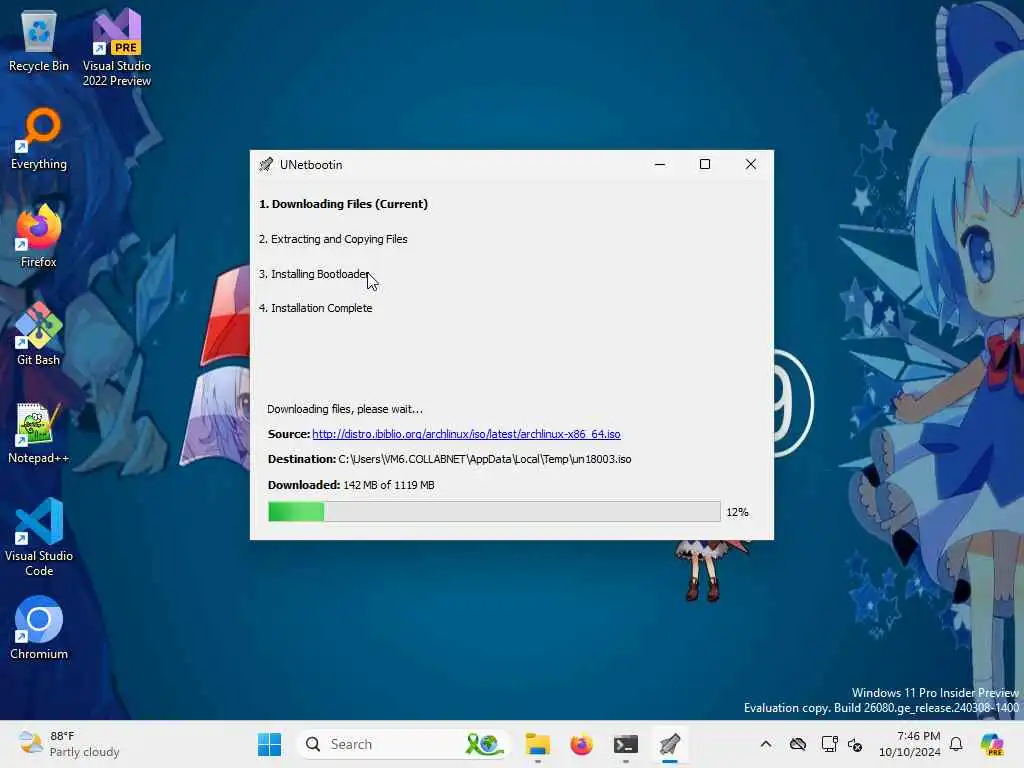The height and width of the screenshot is (768, 1024).
Task: Open the Windows Start menu
Action: [269, 744]
